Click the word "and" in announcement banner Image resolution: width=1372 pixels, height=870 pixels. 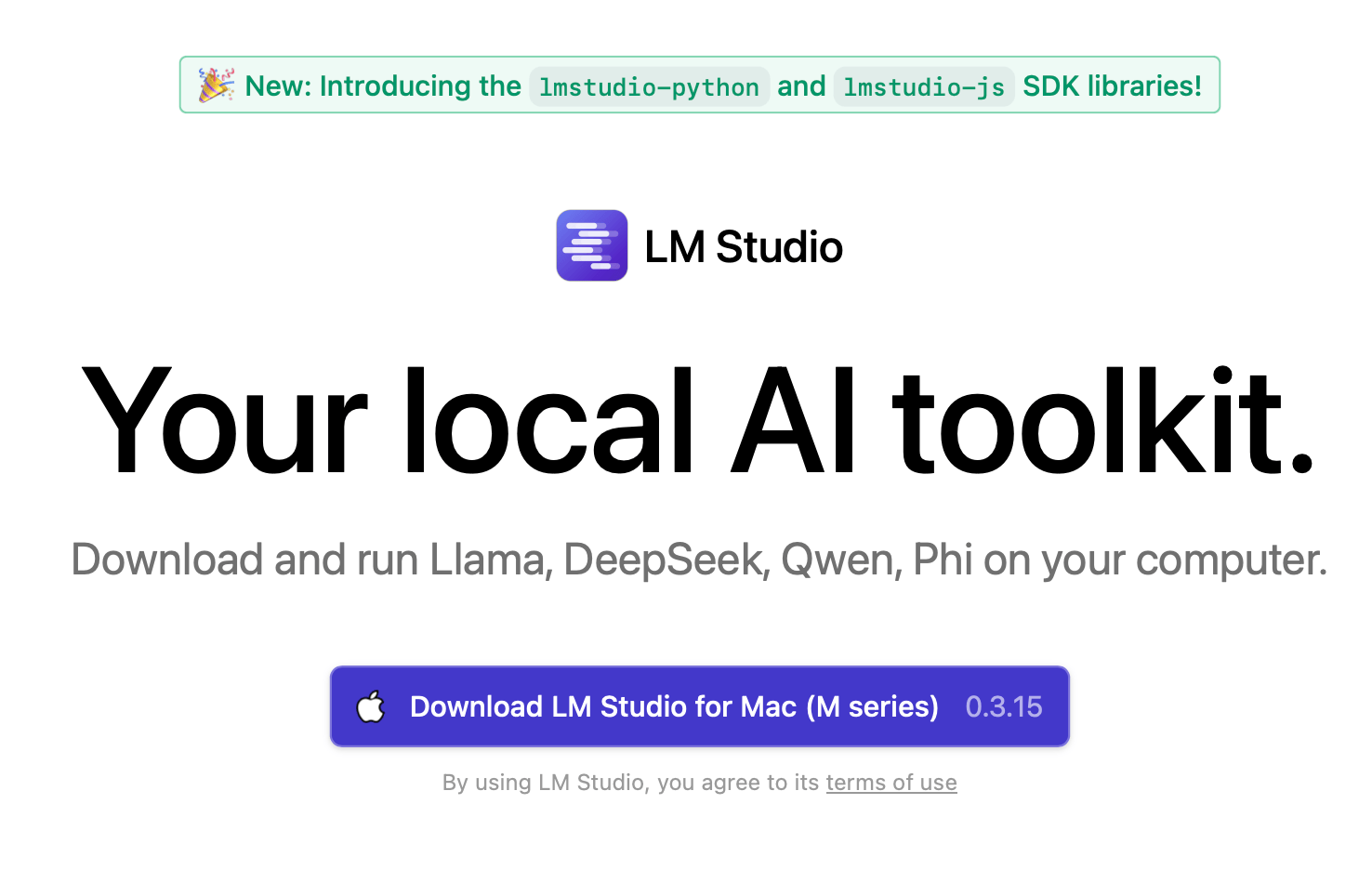click(801, 86)
